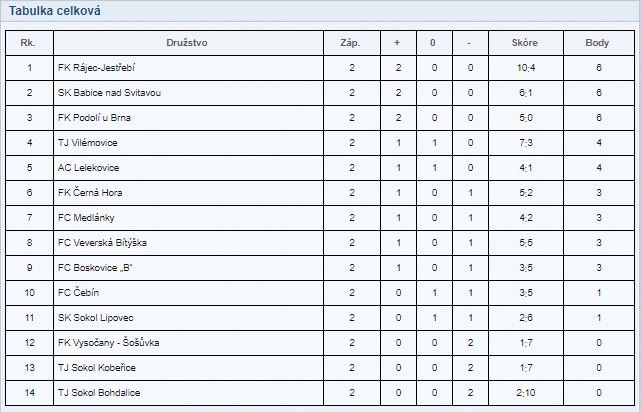This screenshot has height=412, width=641.
Task: Click FC Veverská Bítýška team name
Action: [102, 242]
